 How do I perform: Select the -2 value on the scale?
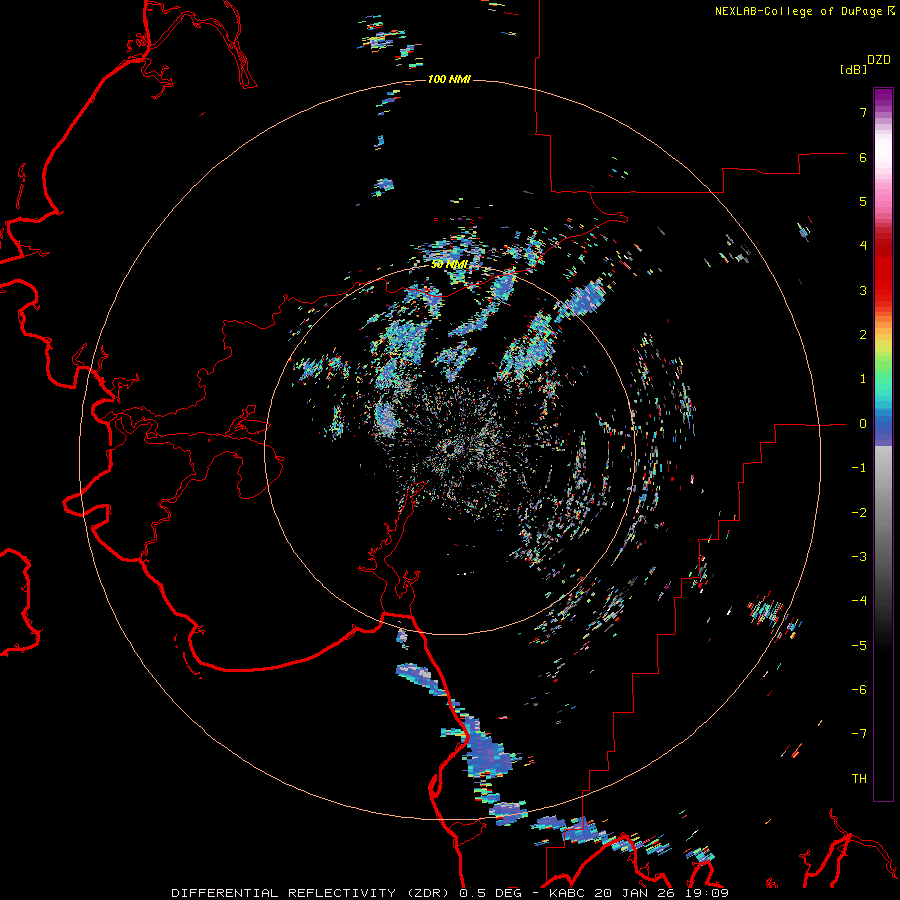pyautogui.click(x=859, y=513)
